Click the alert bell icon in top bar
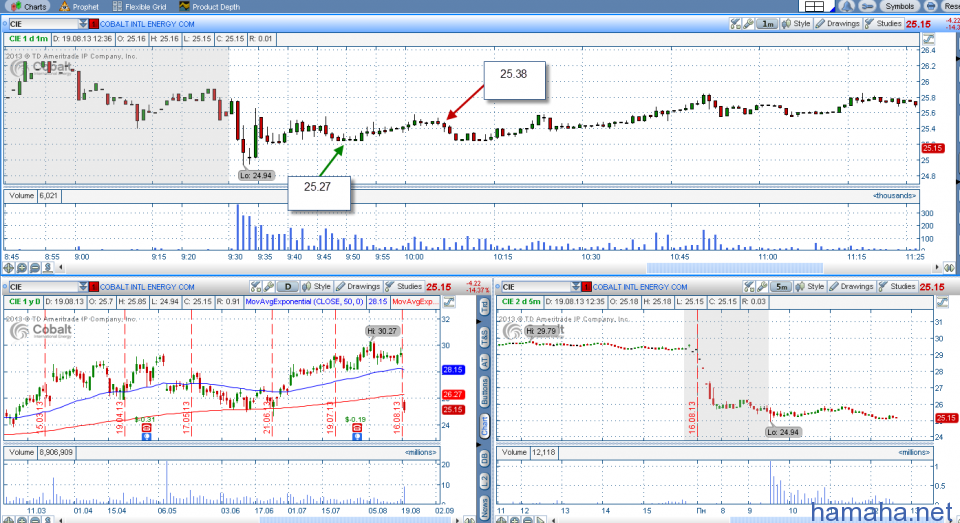The width and height of the screenshot is (960, 523). pos(847,6)
